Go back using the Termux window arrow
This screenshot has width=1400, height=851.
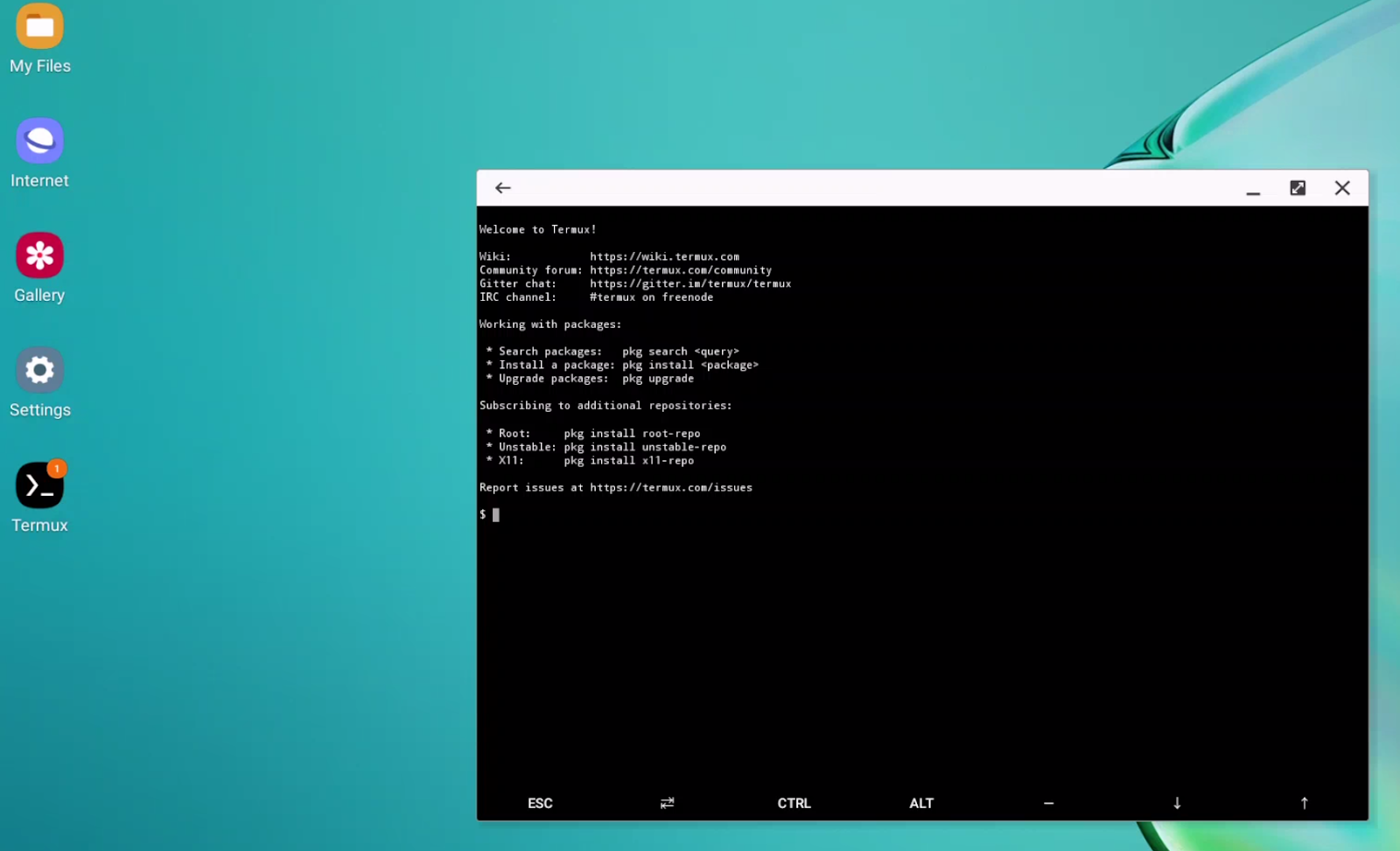pos(502,188)
